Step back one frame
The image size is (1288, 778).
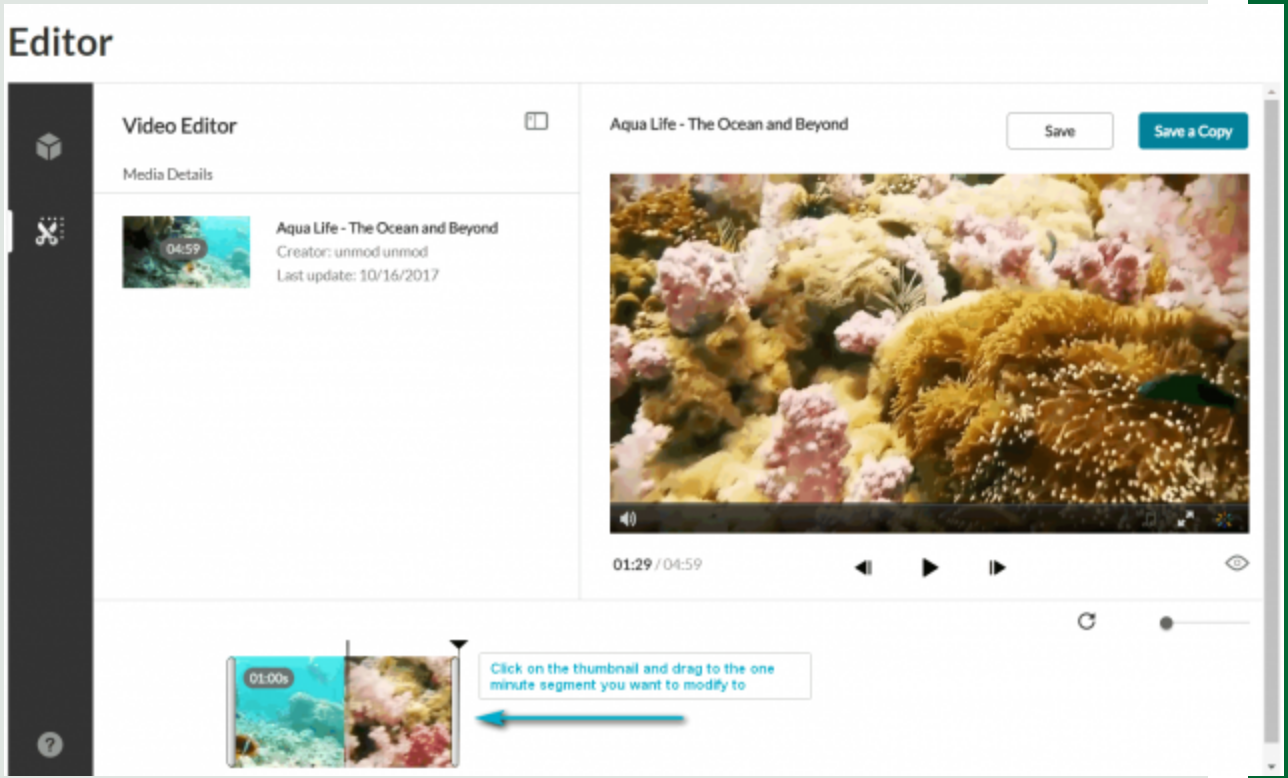(863, 567)
